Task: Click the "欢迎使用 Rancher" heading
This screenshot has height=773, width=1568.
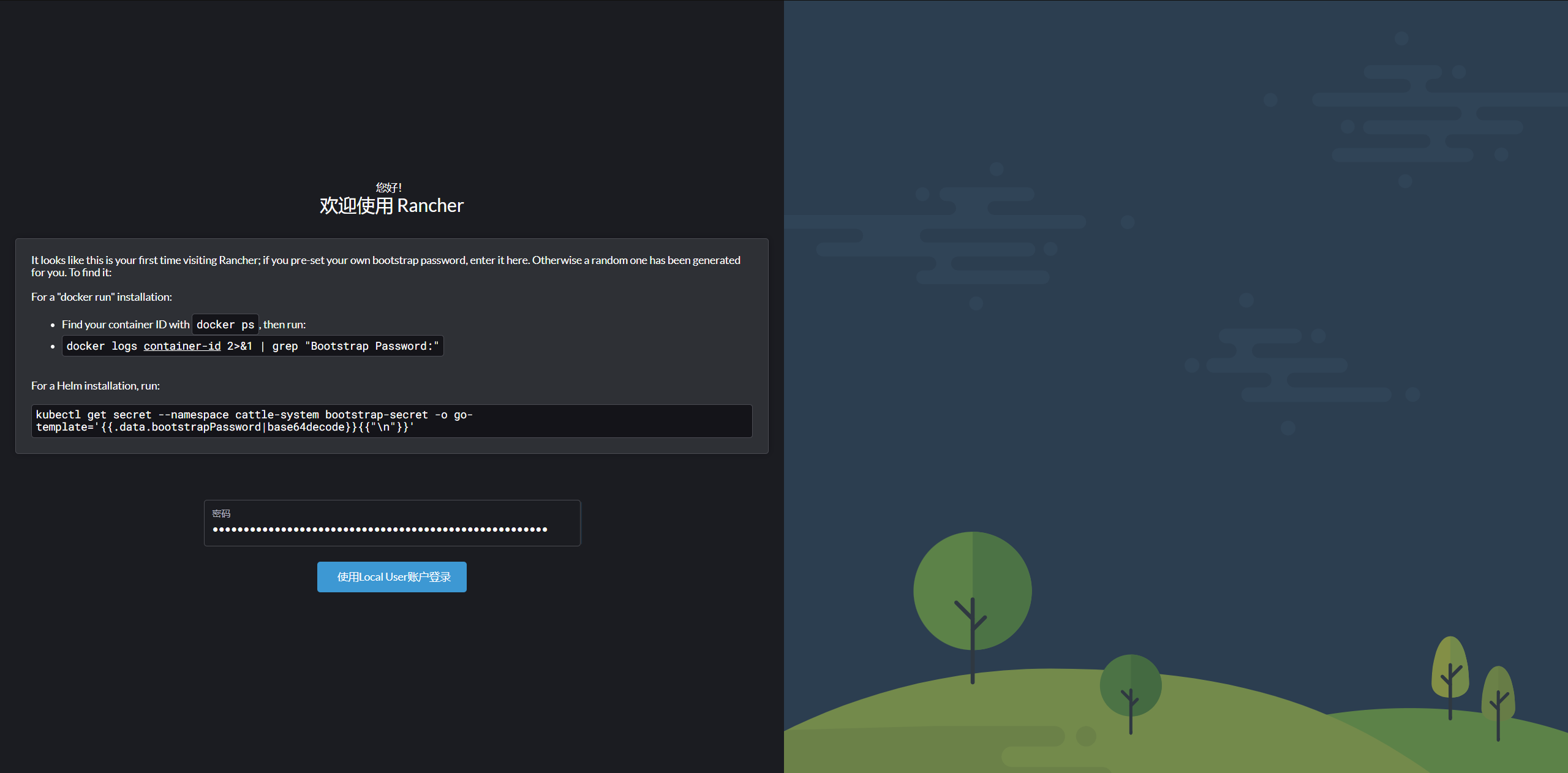Action: [x=391, y=206]
